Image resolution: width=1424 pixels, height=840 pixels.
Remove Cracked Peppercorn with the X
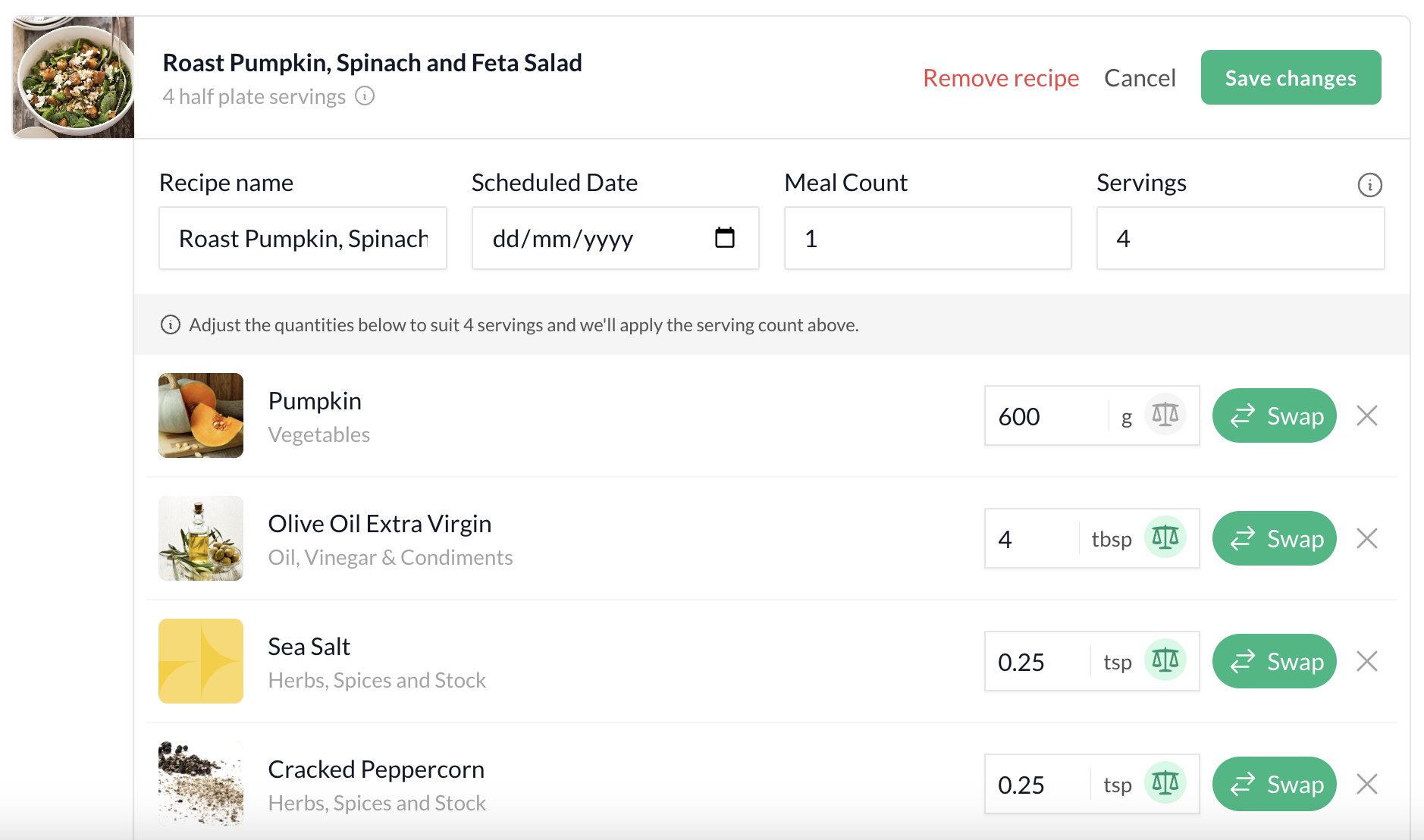point(1367,784)
